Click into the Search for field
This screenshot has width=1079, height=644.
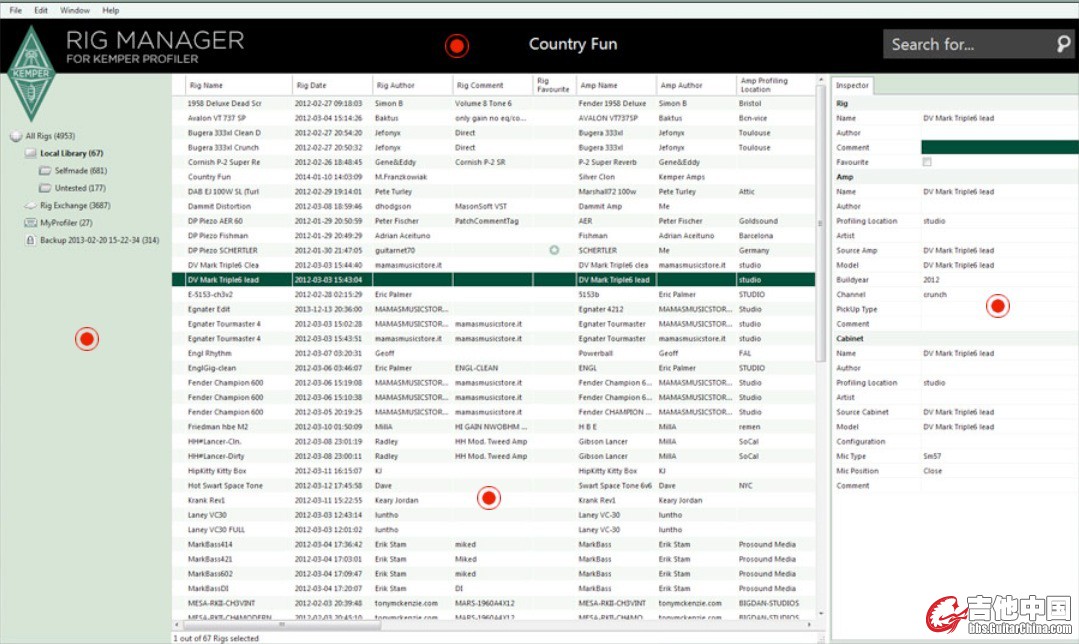(x=970, y=44)
